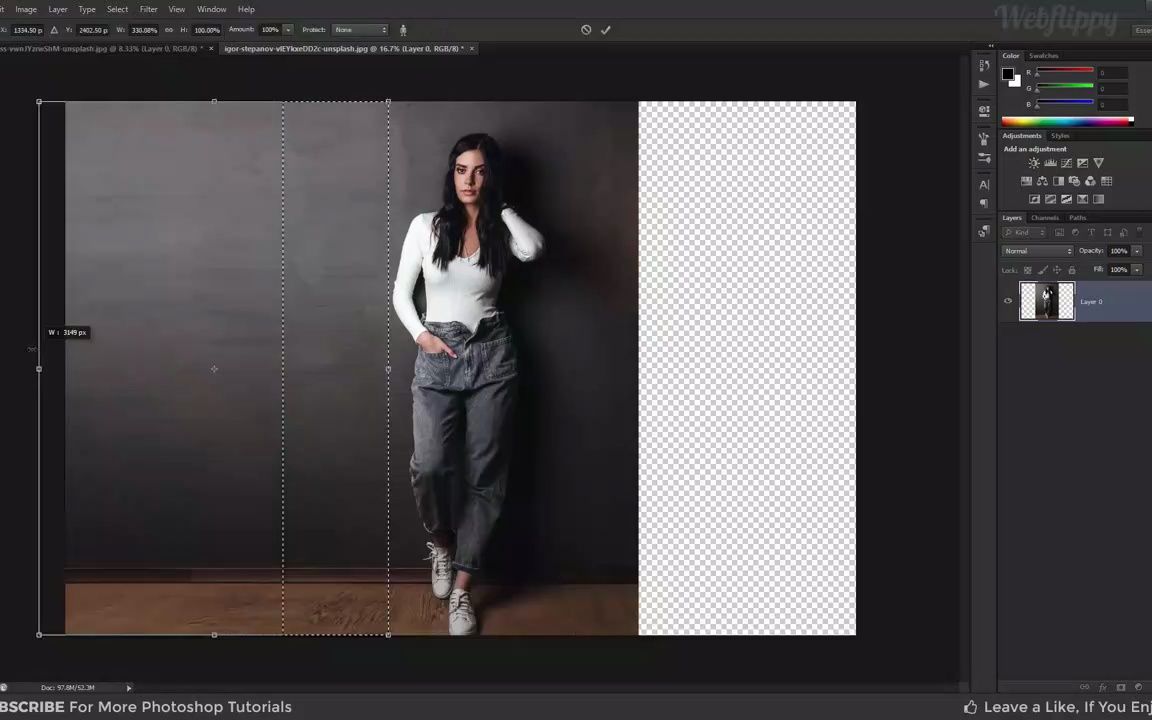Switch to the Channels tab
This screenshot has width=1152, height=720.
1045,217
